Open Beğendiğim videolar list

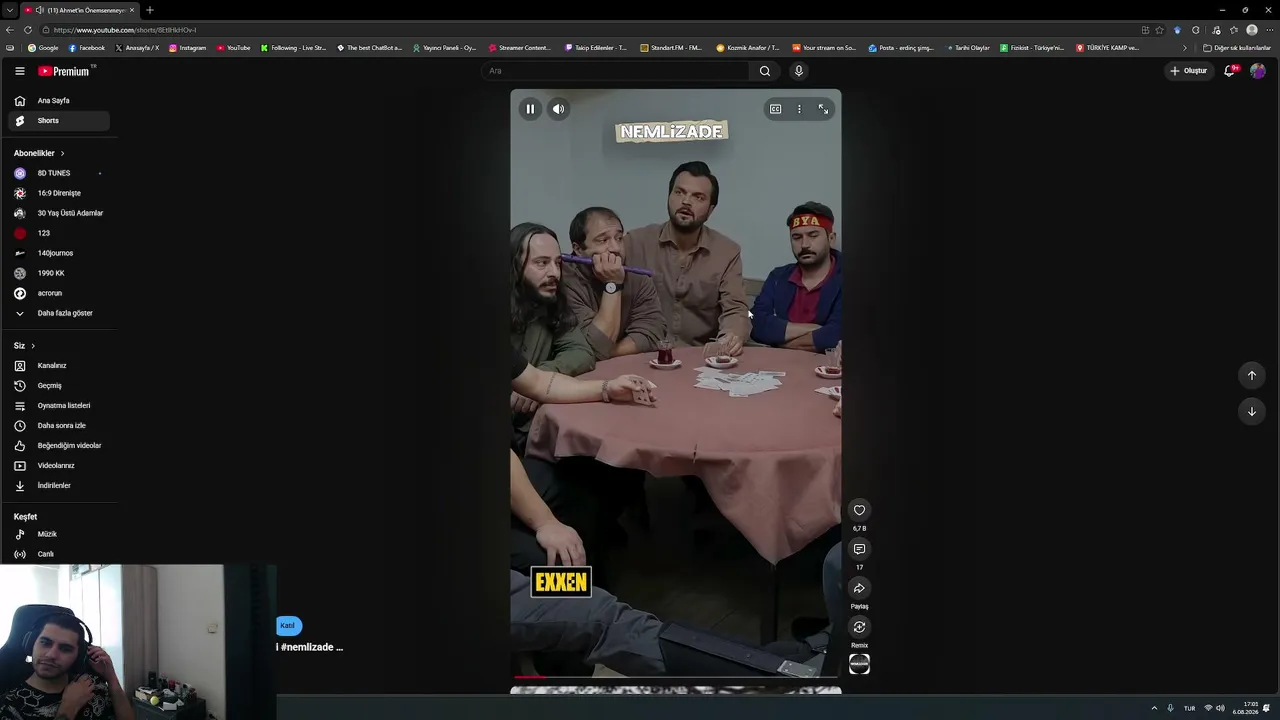tap(59, 446)
